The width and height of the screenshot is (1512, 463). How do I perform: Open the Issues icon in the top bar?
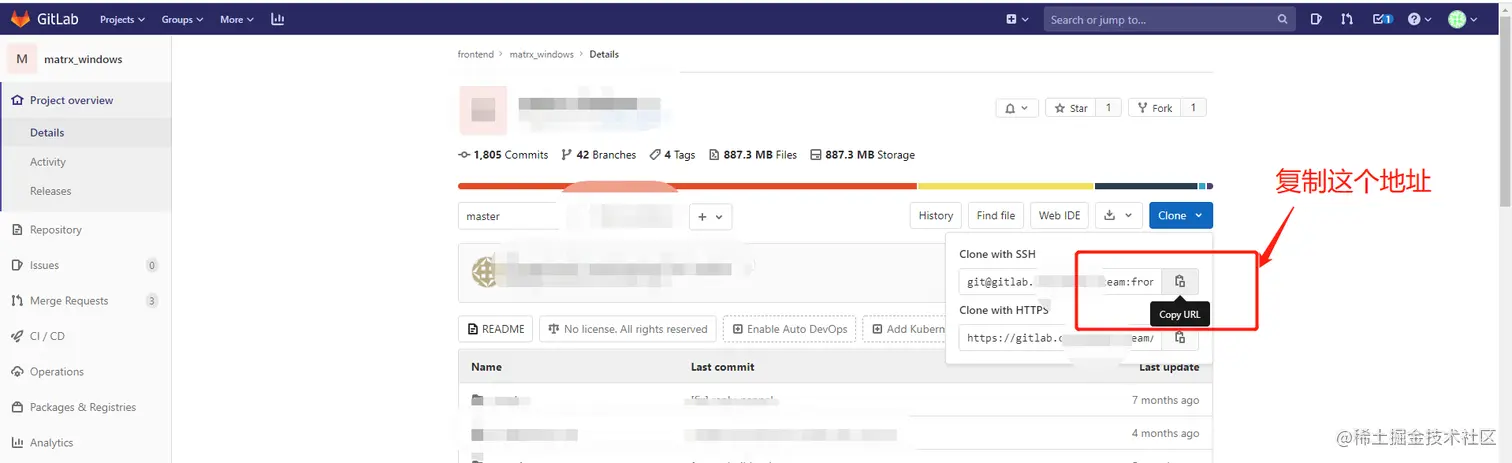[1317, 19]
